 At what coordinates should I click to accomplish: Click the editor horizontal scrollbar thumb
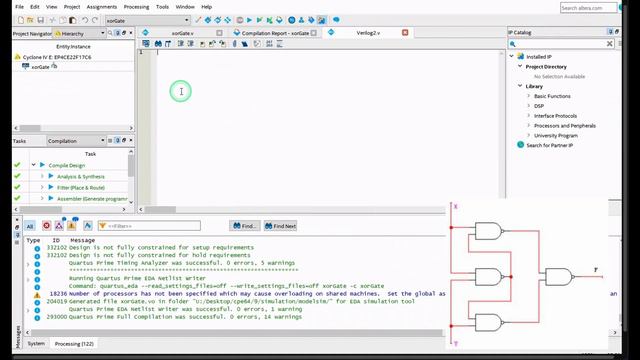[160, 209]
